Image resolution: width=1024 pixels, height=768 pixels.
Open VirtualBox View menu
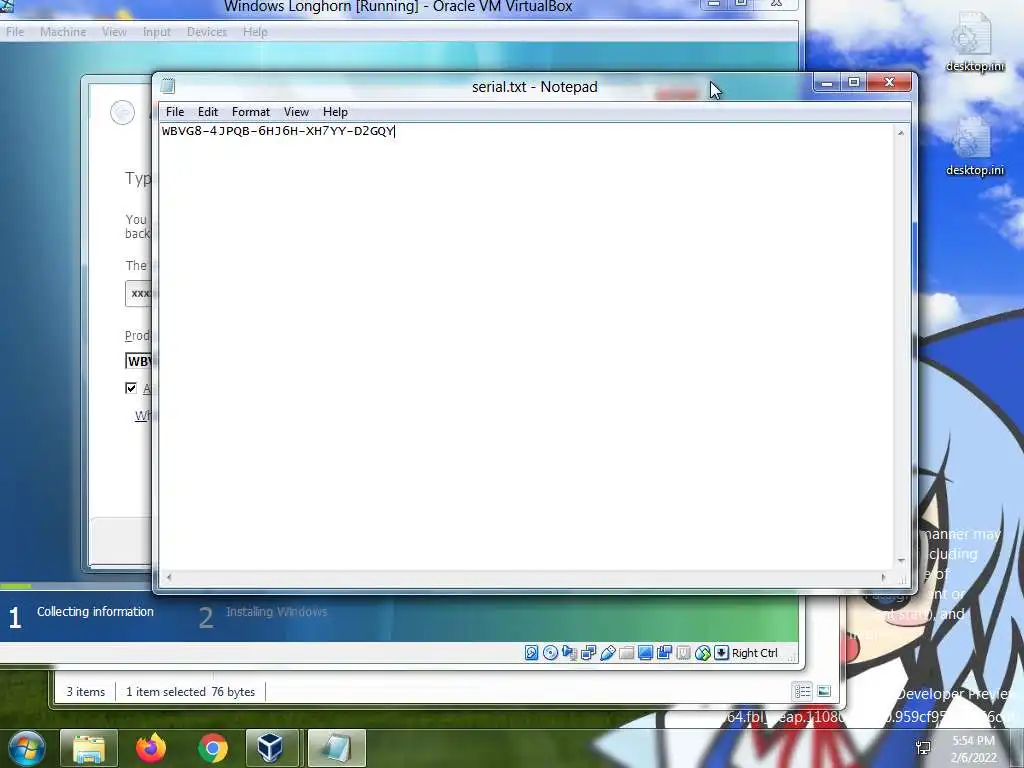114,31
